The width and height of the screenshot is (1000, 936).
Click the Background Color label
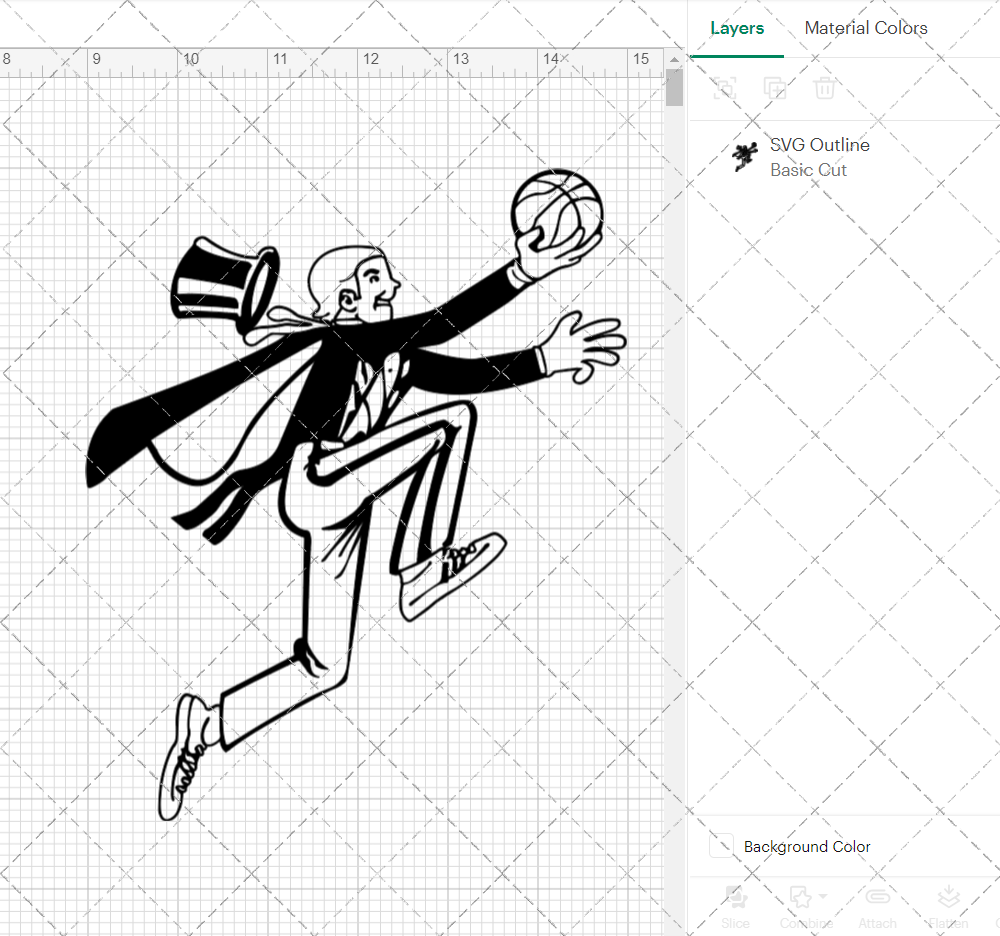point(807,846)
